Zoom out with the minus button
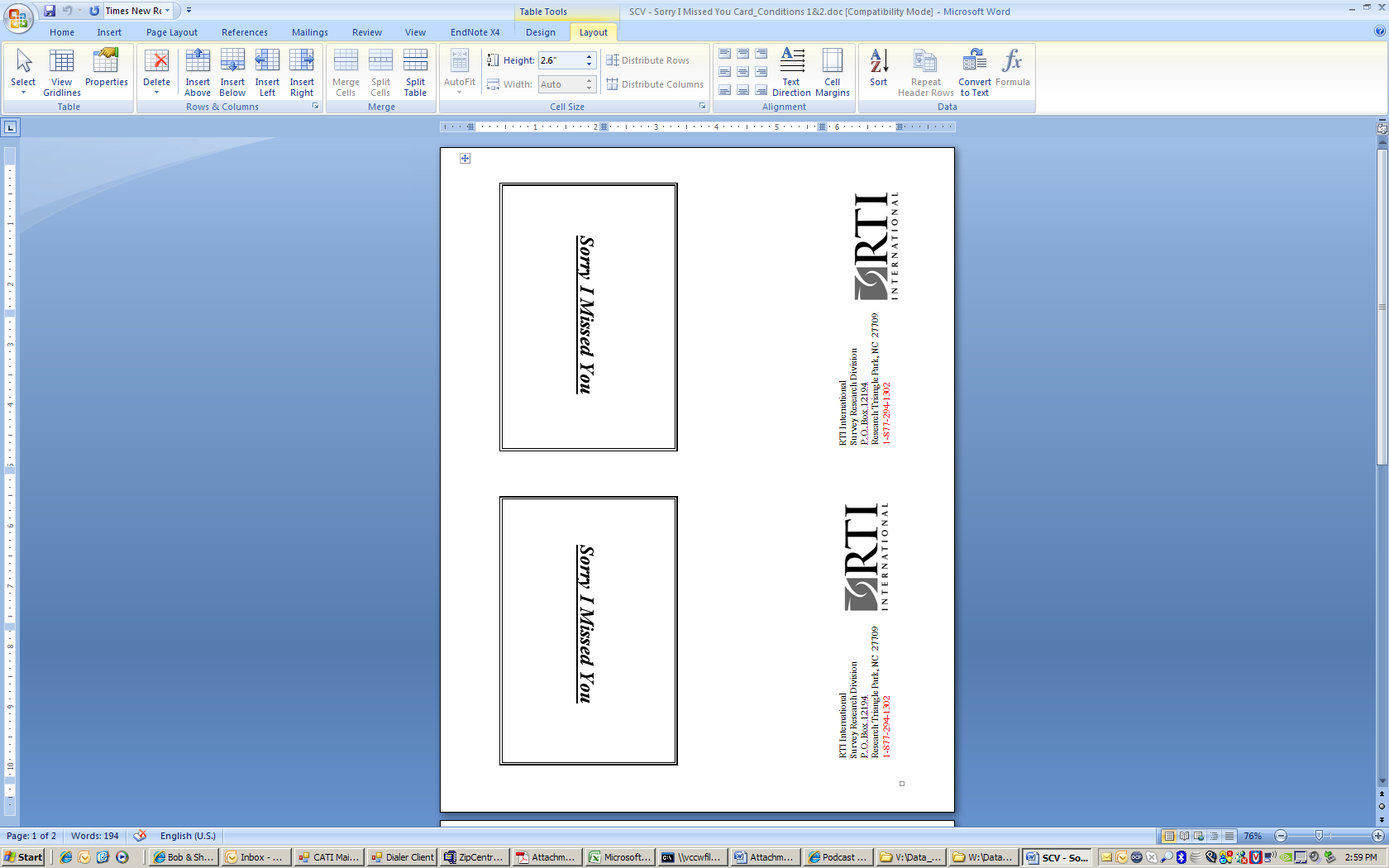This screenshot has width=1389, height=868. click(x=1281, y=836)
